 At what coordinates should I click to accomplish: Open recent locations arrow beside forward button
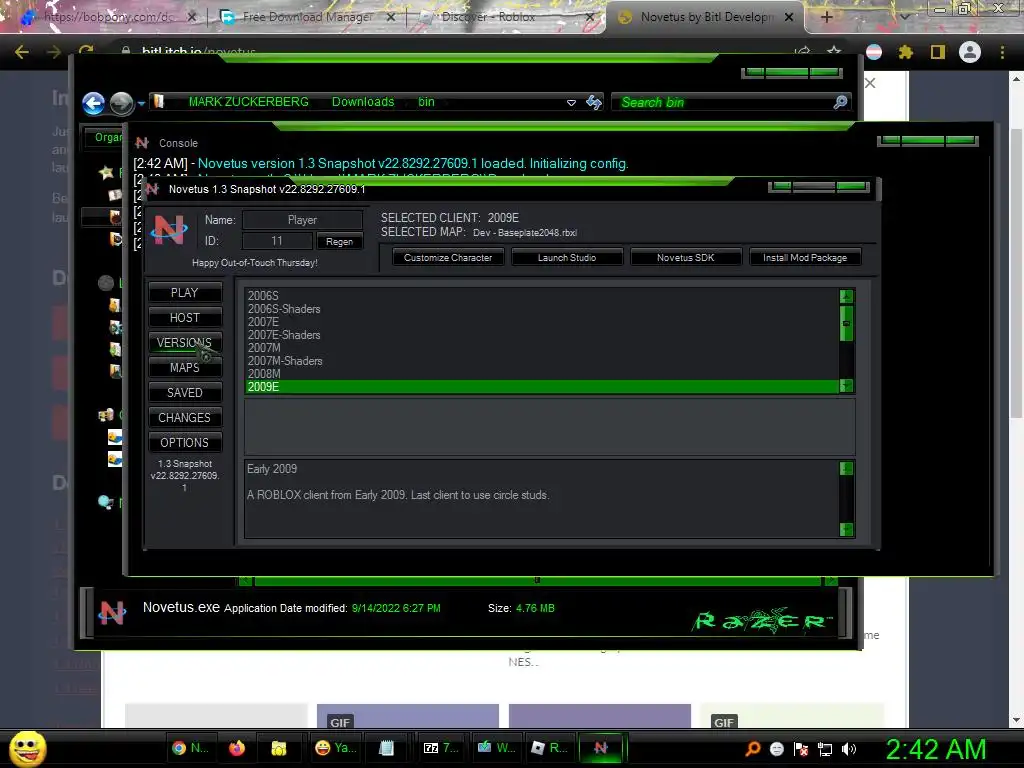pos(141,103)
